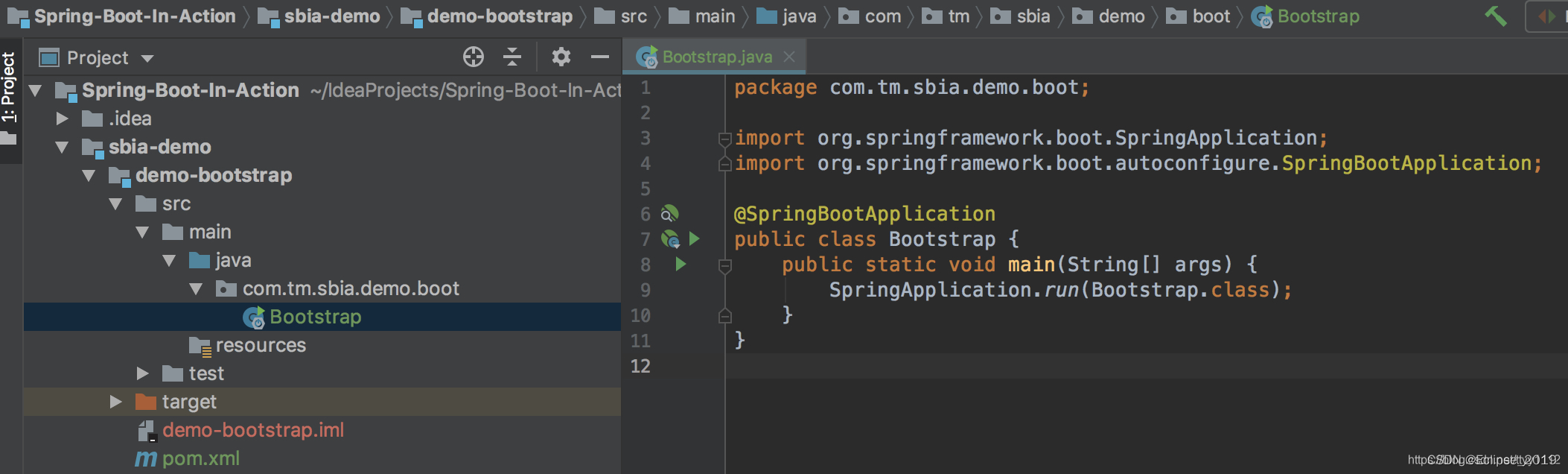Click Bootstrap class breadcrumb
1568x474 pixels.
click(x=1306, y=16)
